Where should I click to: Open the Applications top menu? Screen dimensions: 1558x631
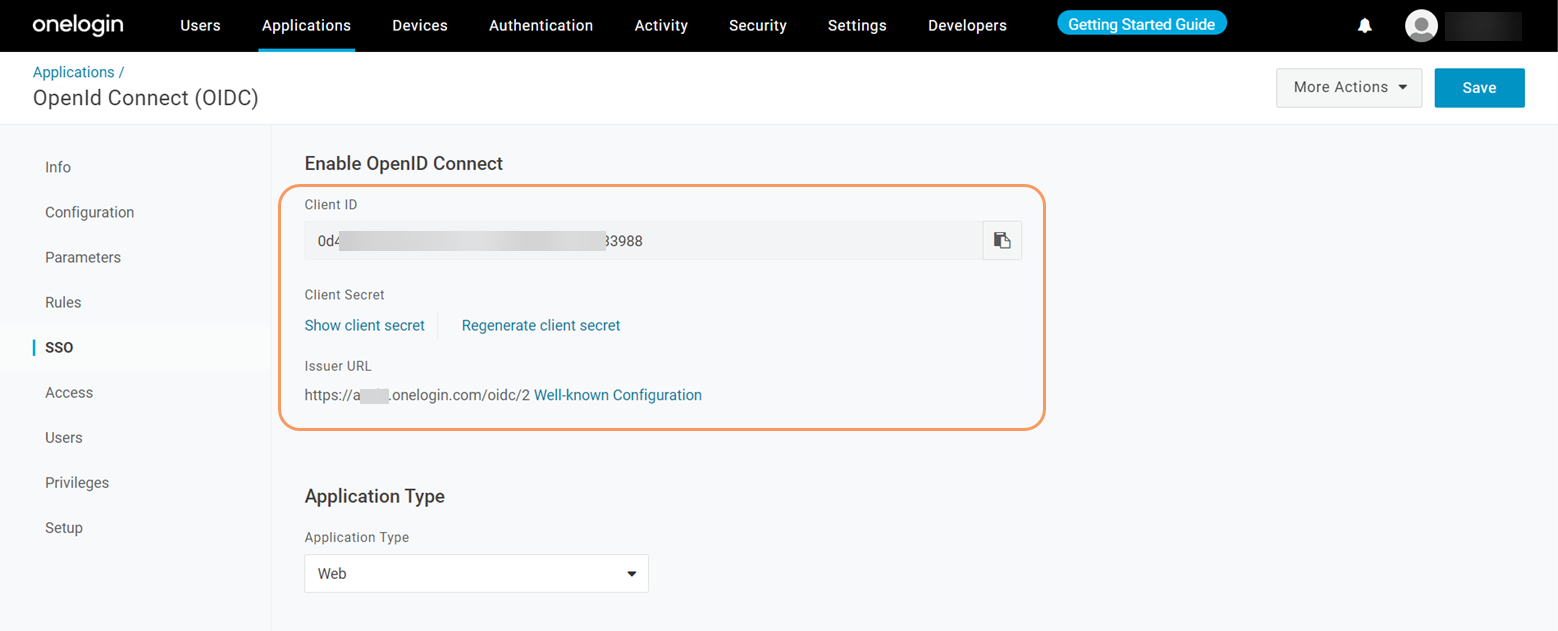306,26
